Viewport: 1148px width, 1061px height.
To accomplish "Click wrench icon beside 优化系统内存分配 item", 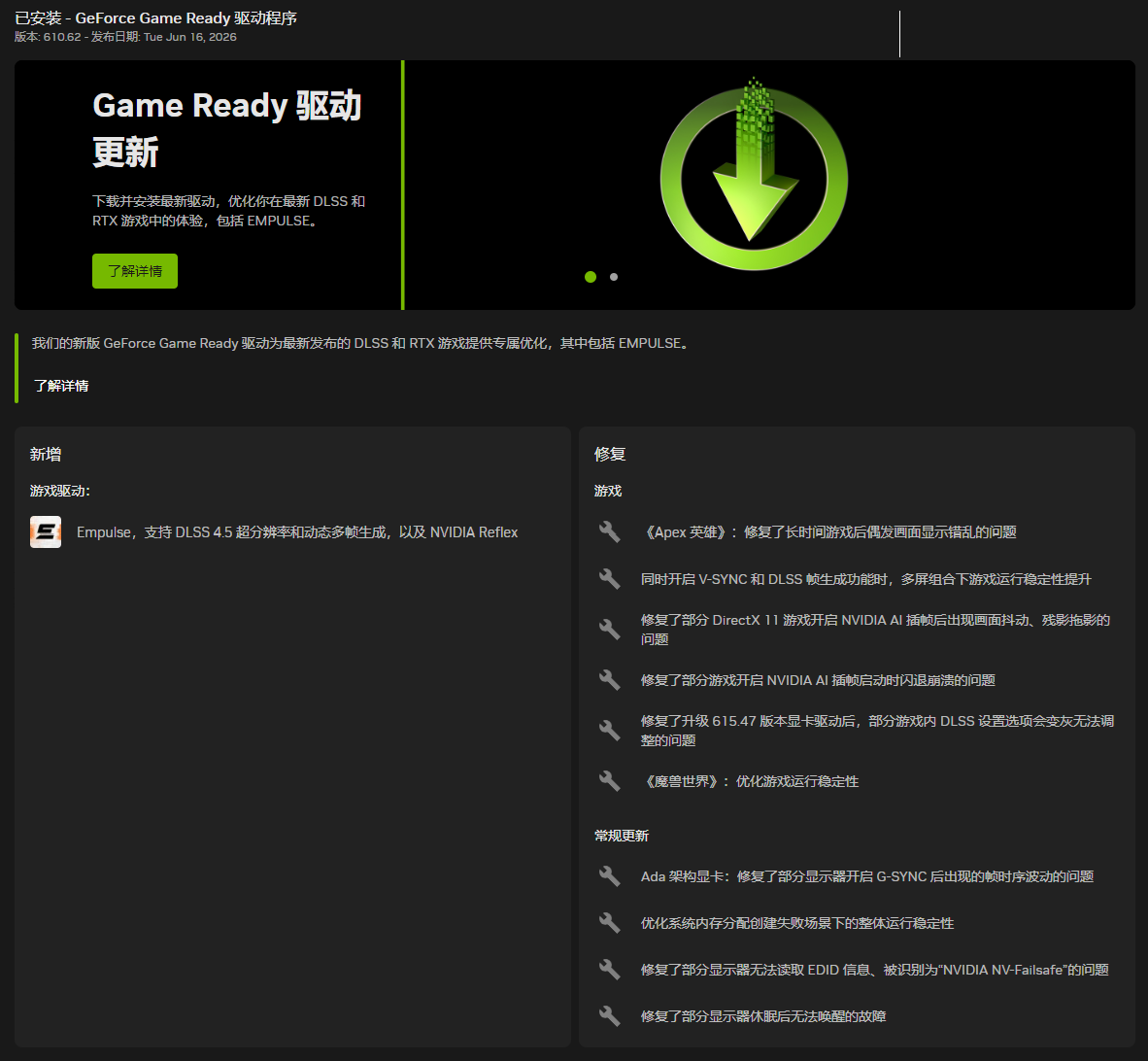I will [x=609, y=923].
